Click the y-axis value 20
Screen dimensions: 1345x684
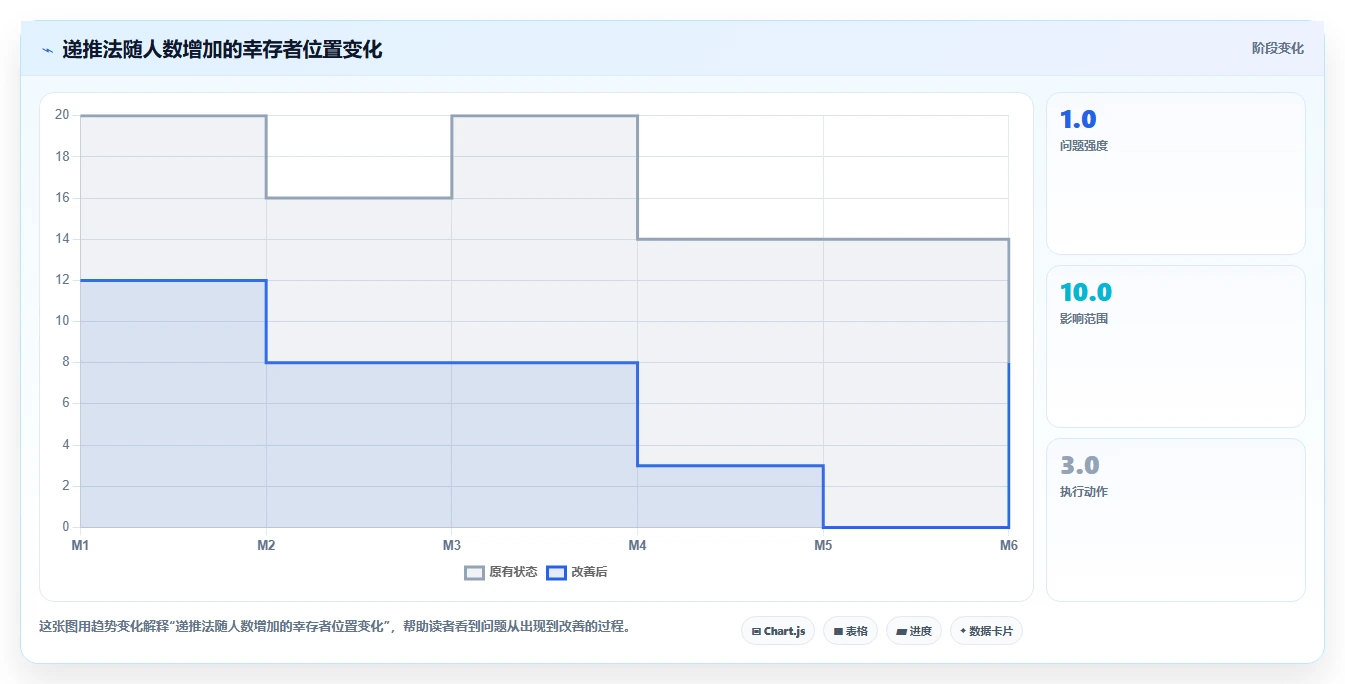[x=62, y=115]
